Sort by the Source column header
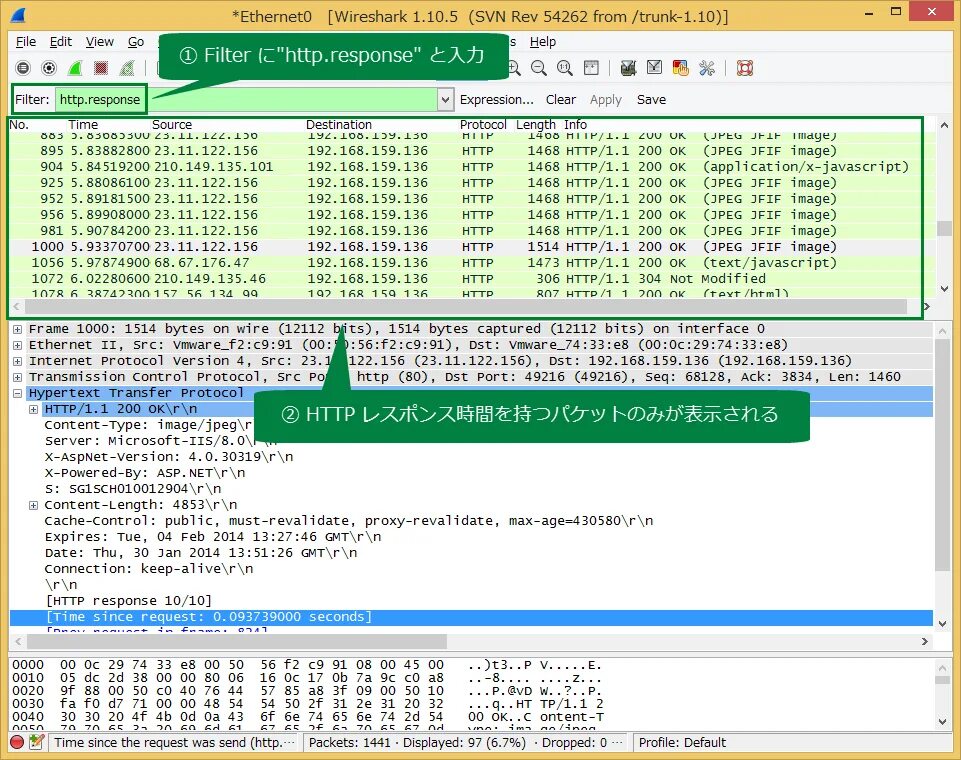Image resolution: width=961 pixels, height=760 pixels. [x=172, y=124]
